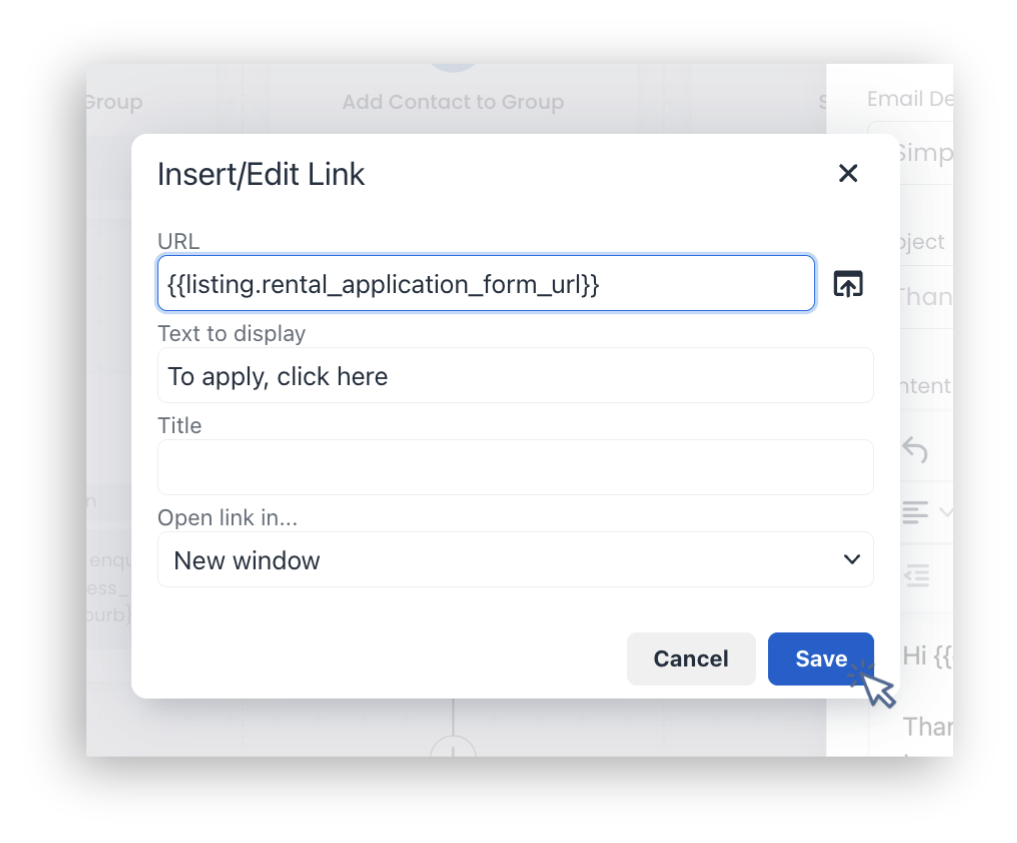Click the empty Title field
This screenshot has height=843, width=1017.
pos(515,467)
